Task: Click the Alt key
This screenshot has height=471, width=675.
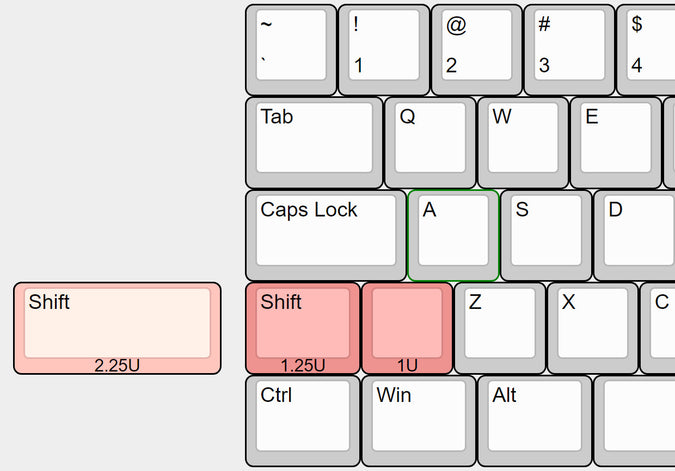Action: point(535,421)
